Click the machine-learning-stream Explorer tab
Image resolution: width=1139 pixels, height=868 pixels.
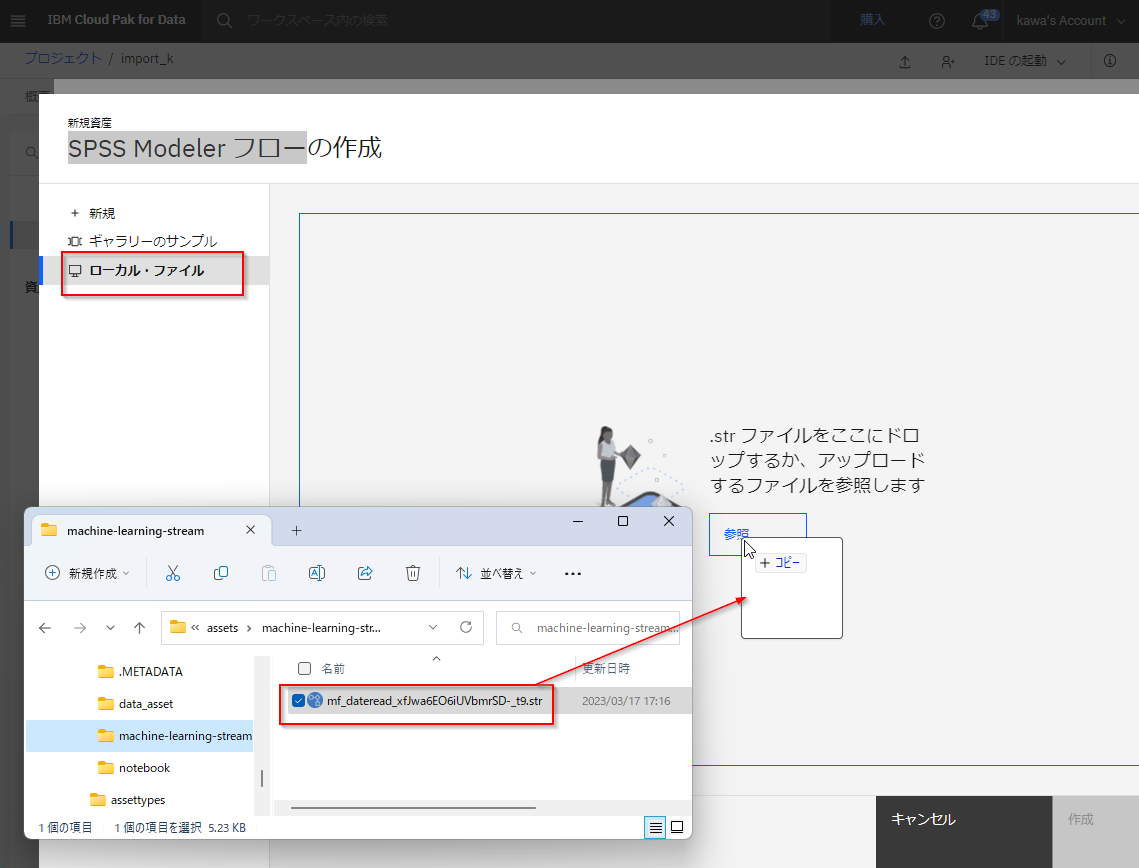coord(153,531)
